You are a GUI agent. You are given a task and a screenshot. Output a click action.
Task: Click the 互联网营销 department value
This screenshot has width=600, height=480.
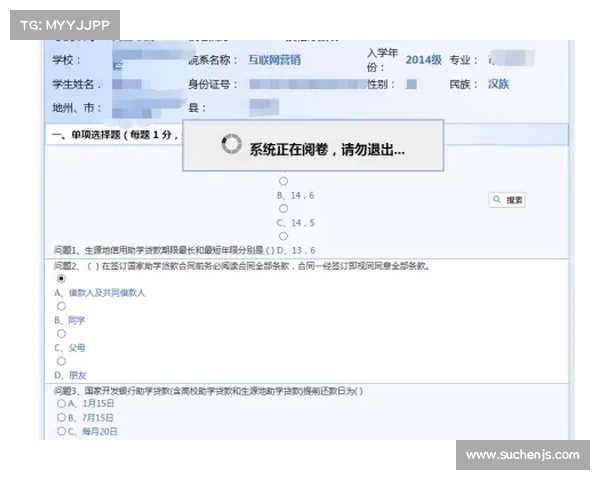[x=274, y=60]
